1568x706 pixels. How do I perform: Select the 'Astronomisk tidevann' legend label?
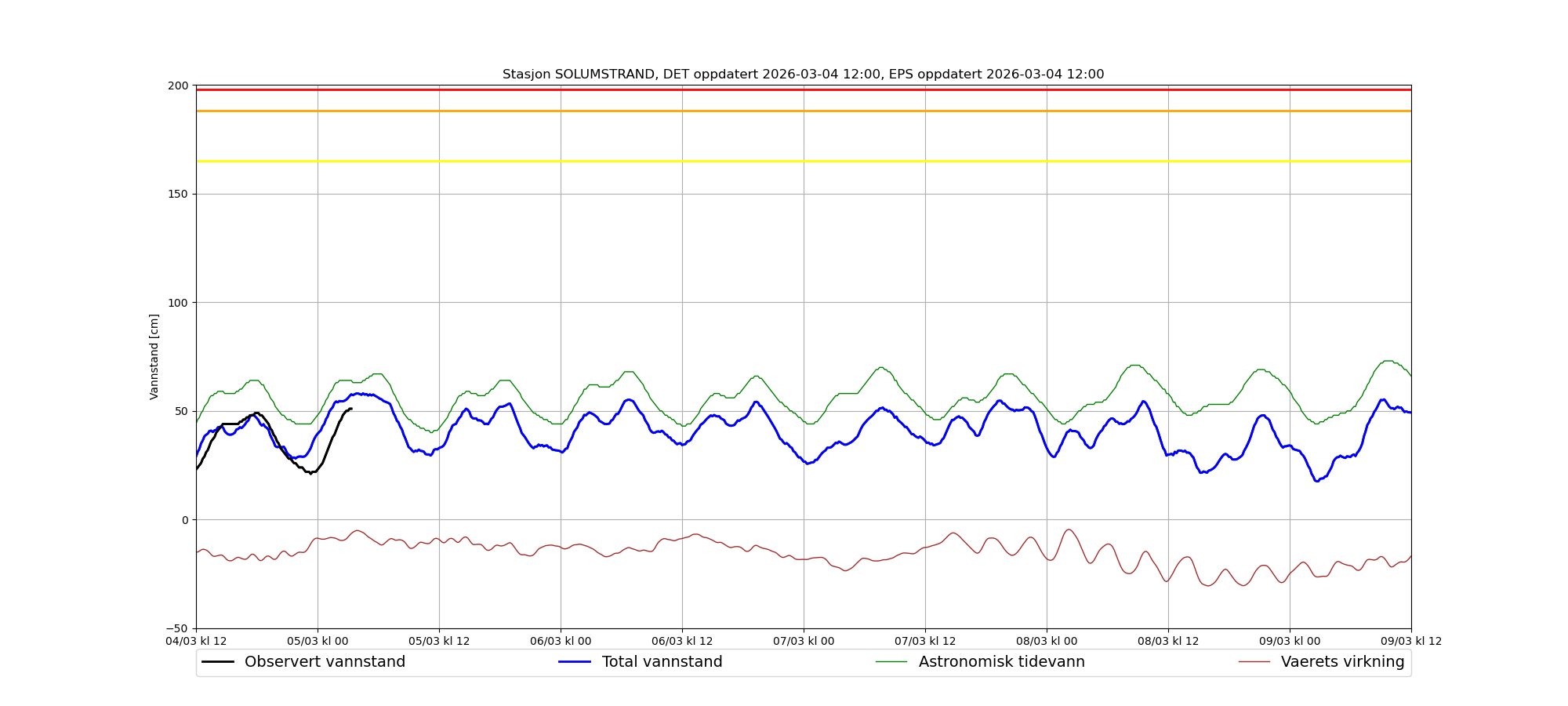(1001, 662)
